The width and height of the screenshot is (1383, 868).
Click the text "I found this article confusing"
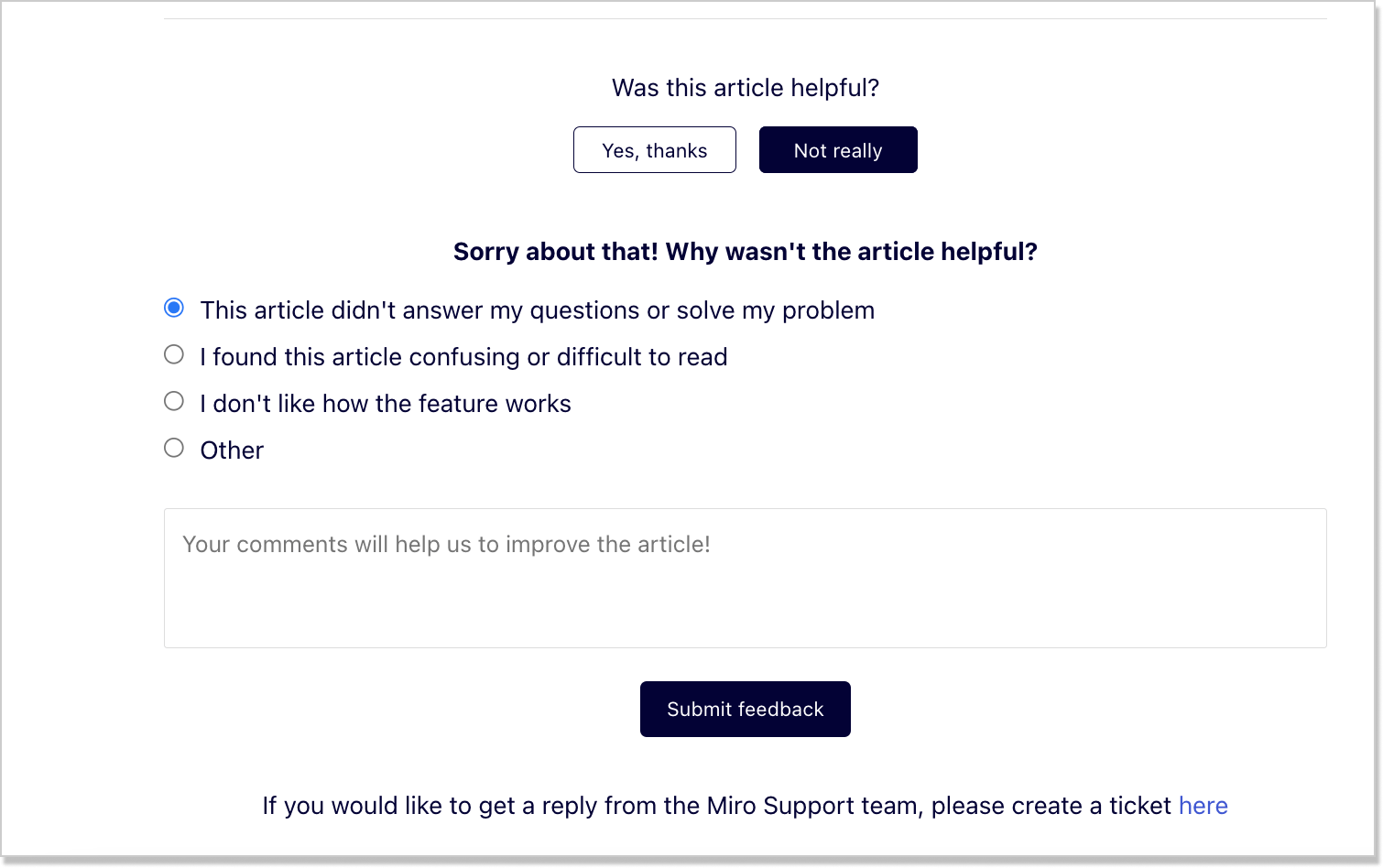pyautogui.click(x=360, y=357)
